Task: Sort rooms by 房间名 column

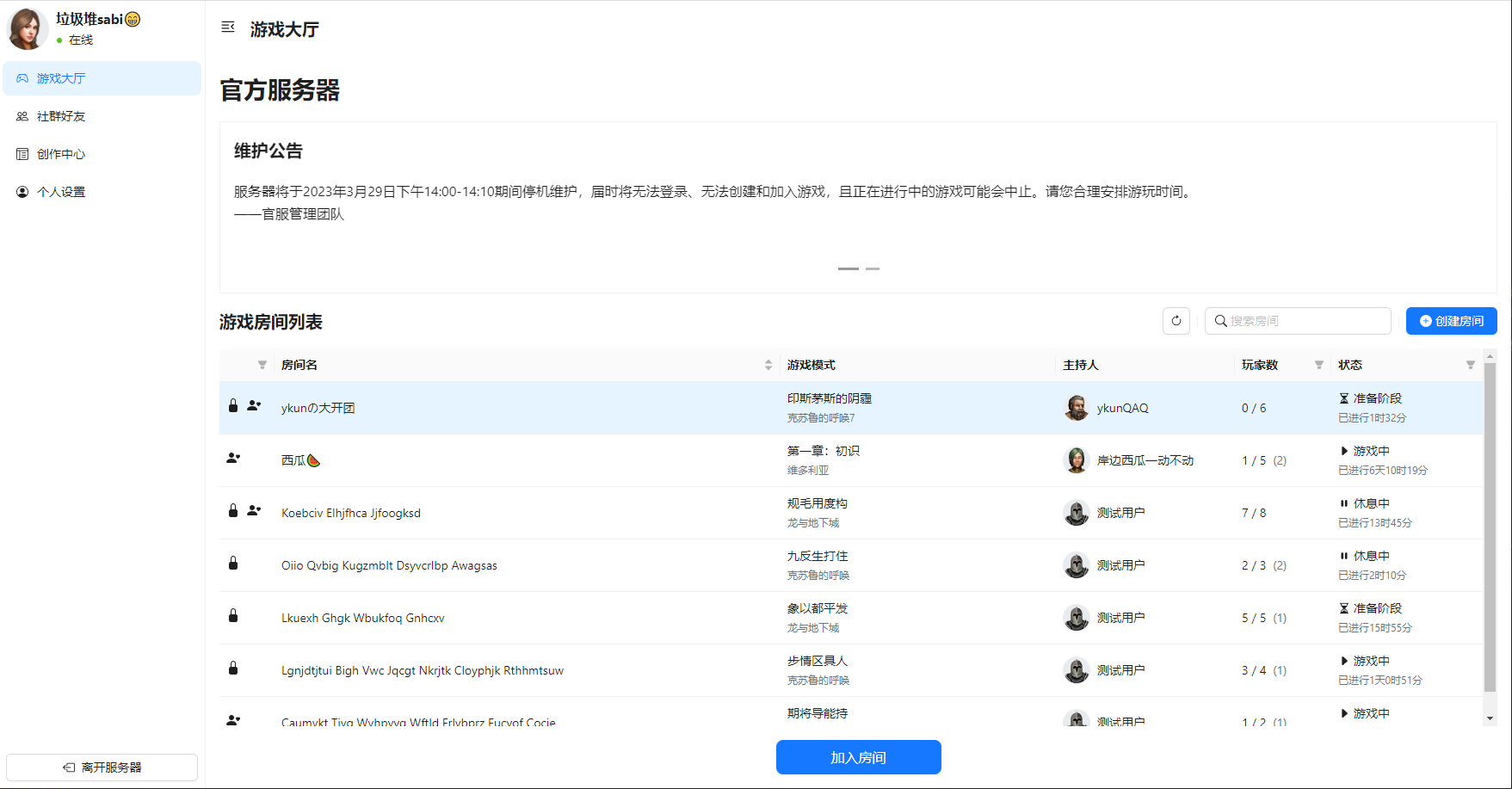Action: point(768,365)
